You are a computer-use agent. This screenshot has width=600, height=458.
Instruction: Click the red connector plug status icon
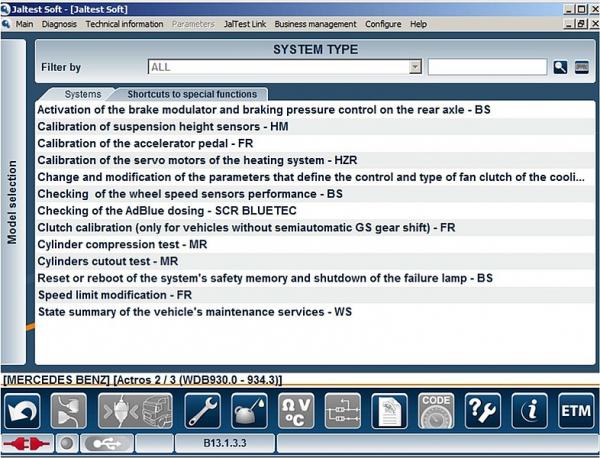27,444
